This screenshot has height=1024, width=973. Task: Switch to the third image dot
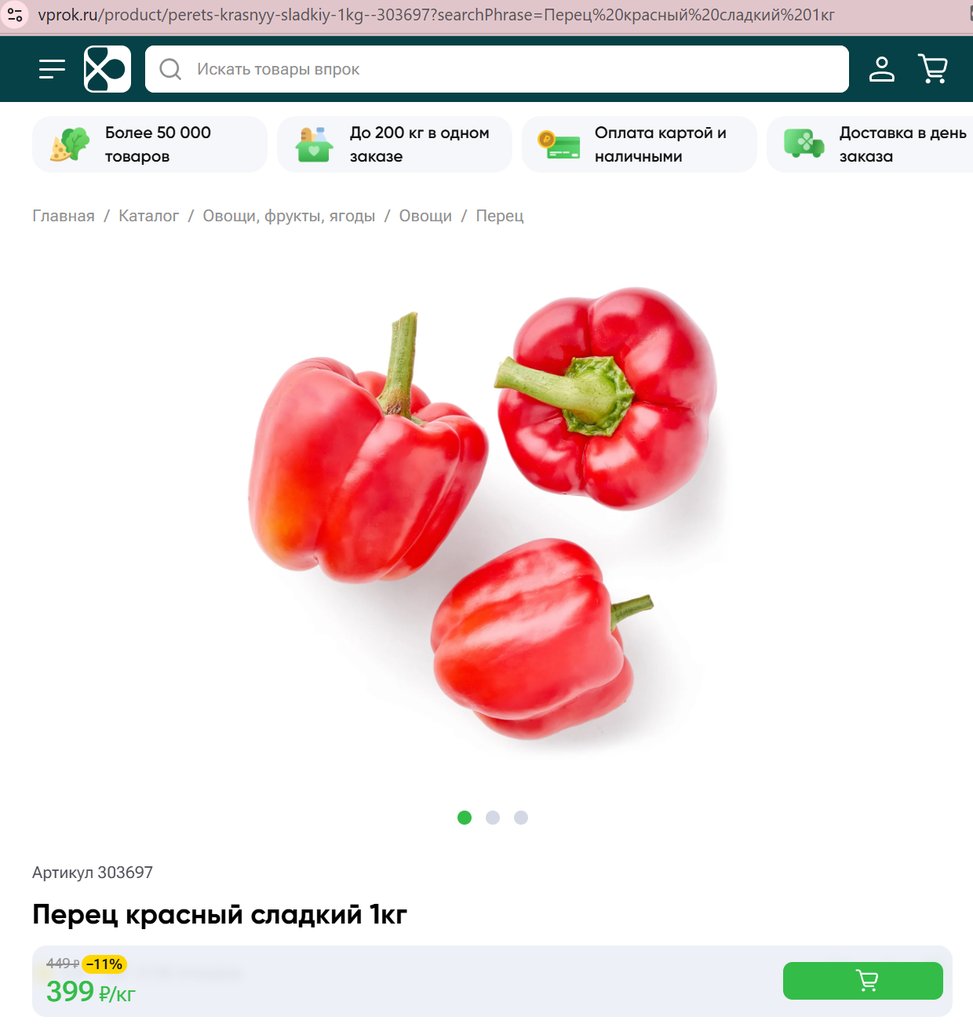tap(520, 818)
